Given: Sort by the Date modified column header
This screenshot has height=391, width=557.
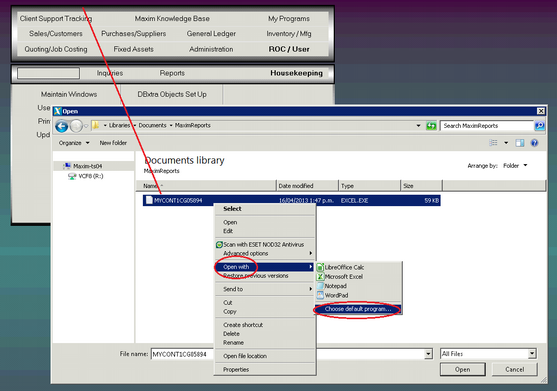Looking at the screenshot, I should pyautogui.click(x=307, y=186).
